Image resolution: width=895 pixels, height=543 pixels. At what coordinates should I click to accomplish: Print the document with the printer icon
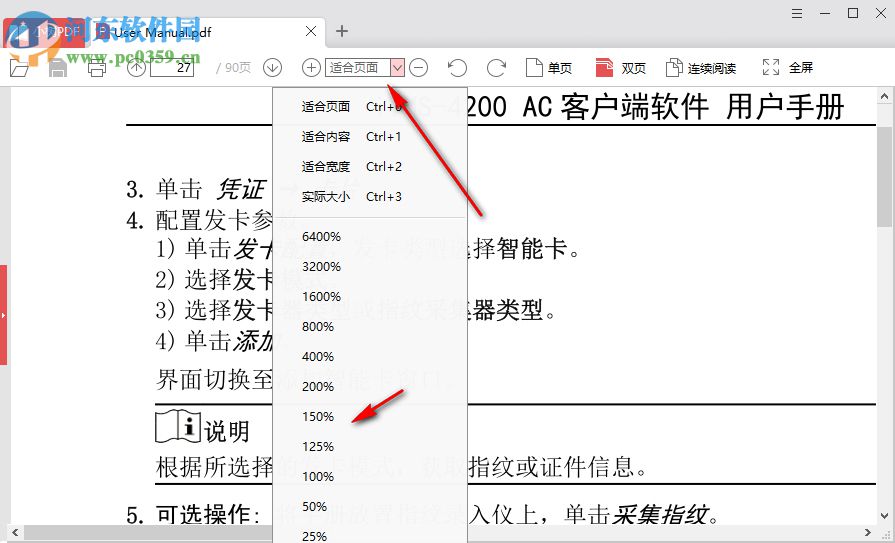(96, 68)
